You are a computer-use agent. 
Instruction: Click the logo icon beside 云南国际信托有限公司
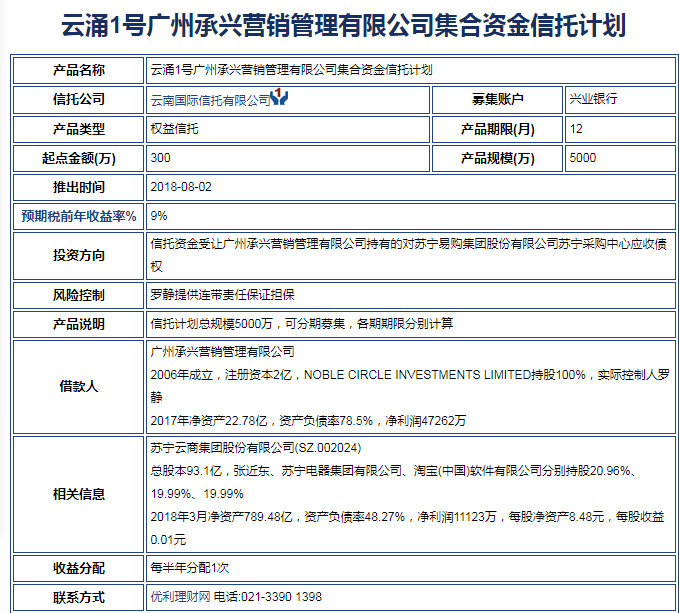(x=279, y=99)
